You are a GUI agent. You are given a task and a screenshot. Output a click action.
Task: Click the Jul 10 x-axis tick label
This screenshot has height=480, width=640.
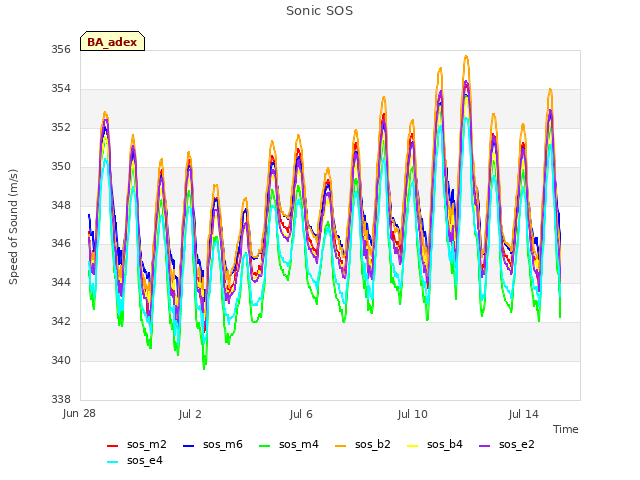click(x=412, y=414)
